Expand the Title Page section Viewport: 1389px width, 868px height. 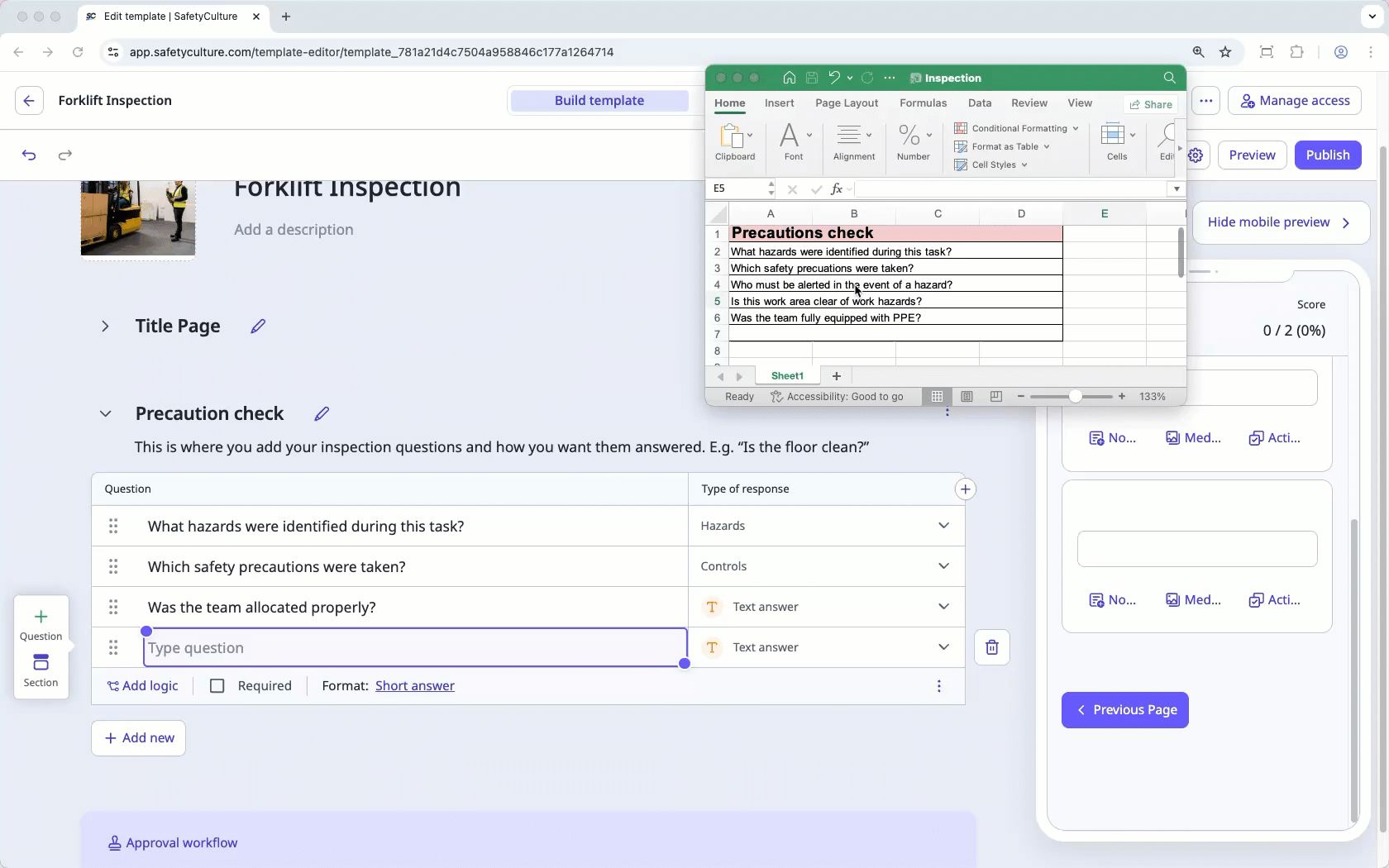pyautogui.click(x=105, y=327)
